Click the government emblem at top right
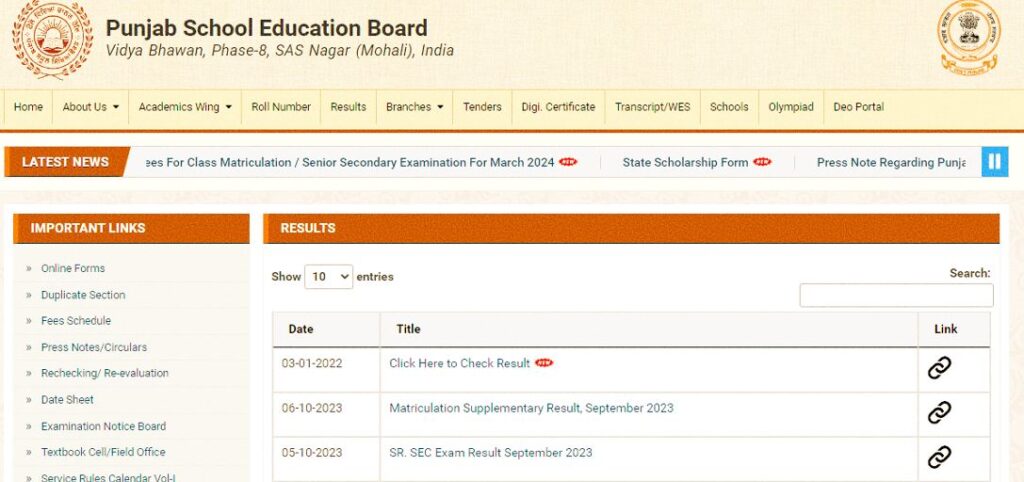The width and height of the screenshot is (1024, 482). (968, 38)
